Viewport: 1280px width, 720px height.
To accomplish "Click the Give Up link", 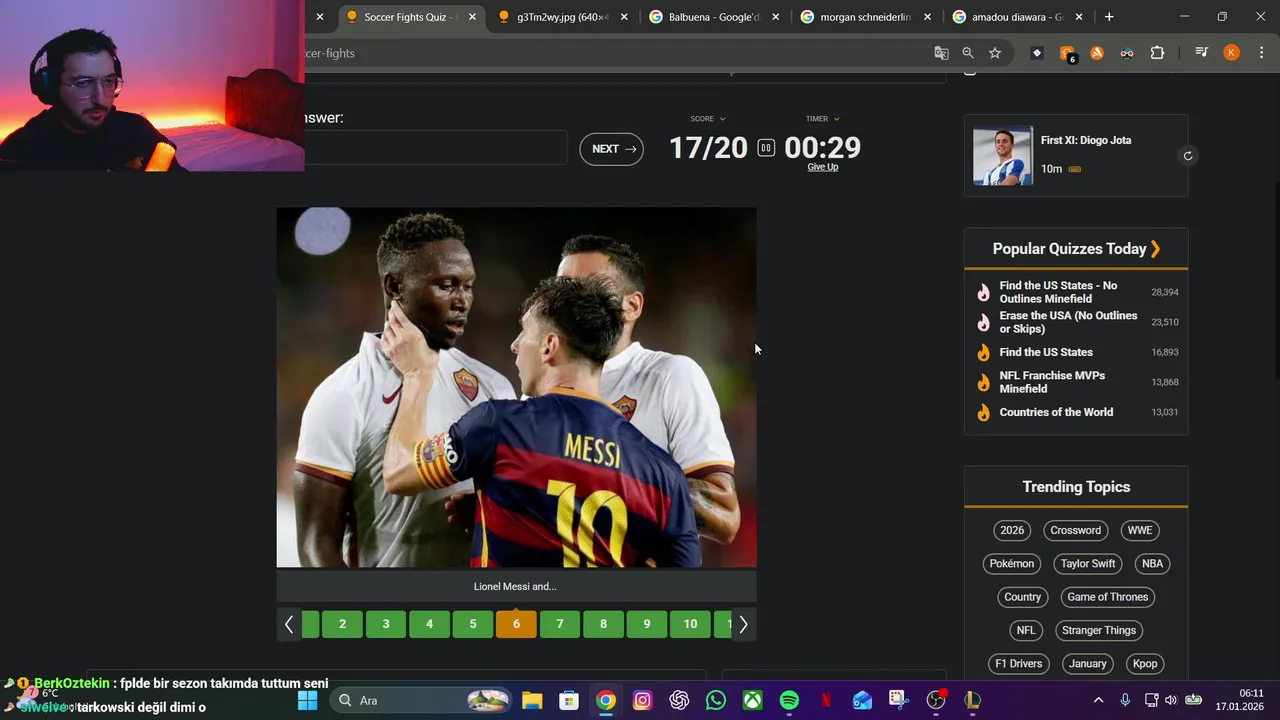I will click(823, 167).
